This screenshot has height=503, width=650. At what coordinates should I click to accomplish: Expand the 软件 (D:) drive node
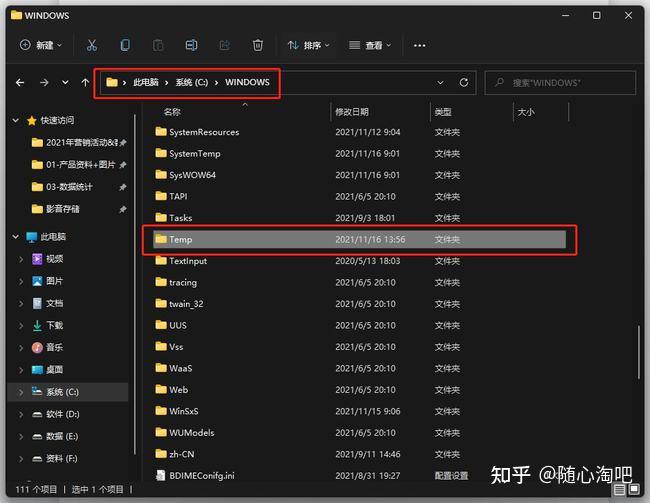(x=21, y=414)
